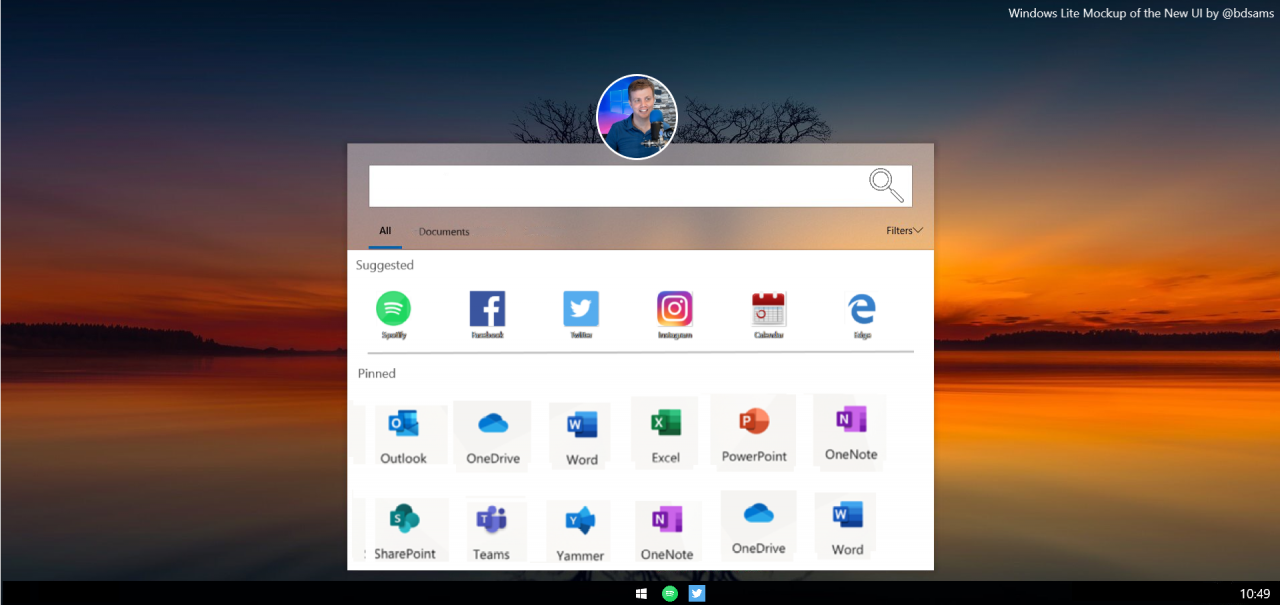The height and width of the screenshot is (605, 1280).
Task: Open the user profile picture
Action: (x=637, y=116)
